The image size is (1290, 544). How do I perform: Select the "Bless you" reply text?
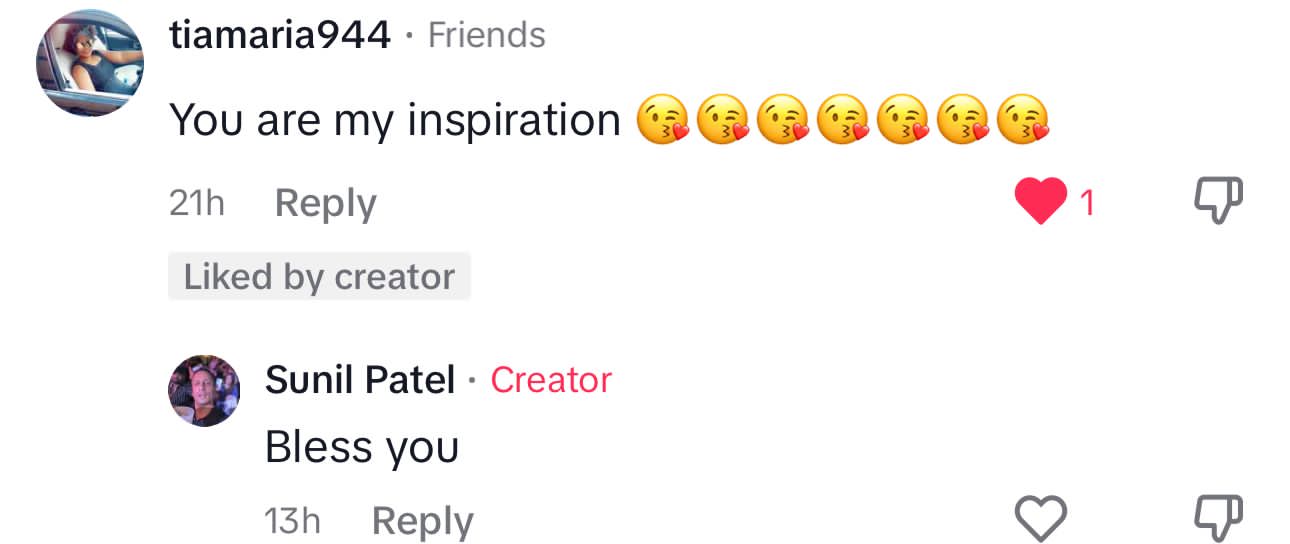click(x=361, y=447)
